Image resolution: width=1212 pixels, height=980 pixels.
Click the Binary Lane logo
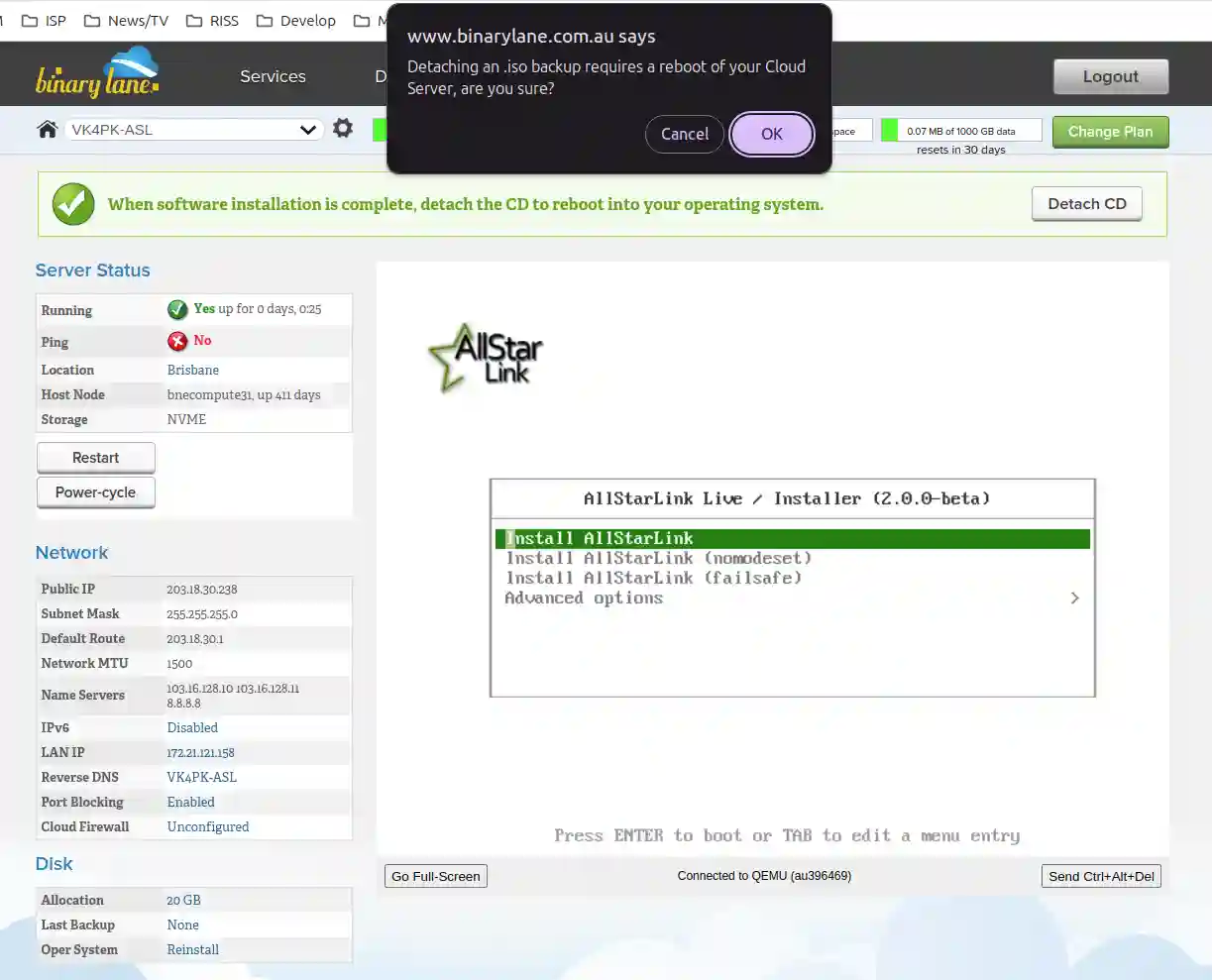tap(97, 75)
